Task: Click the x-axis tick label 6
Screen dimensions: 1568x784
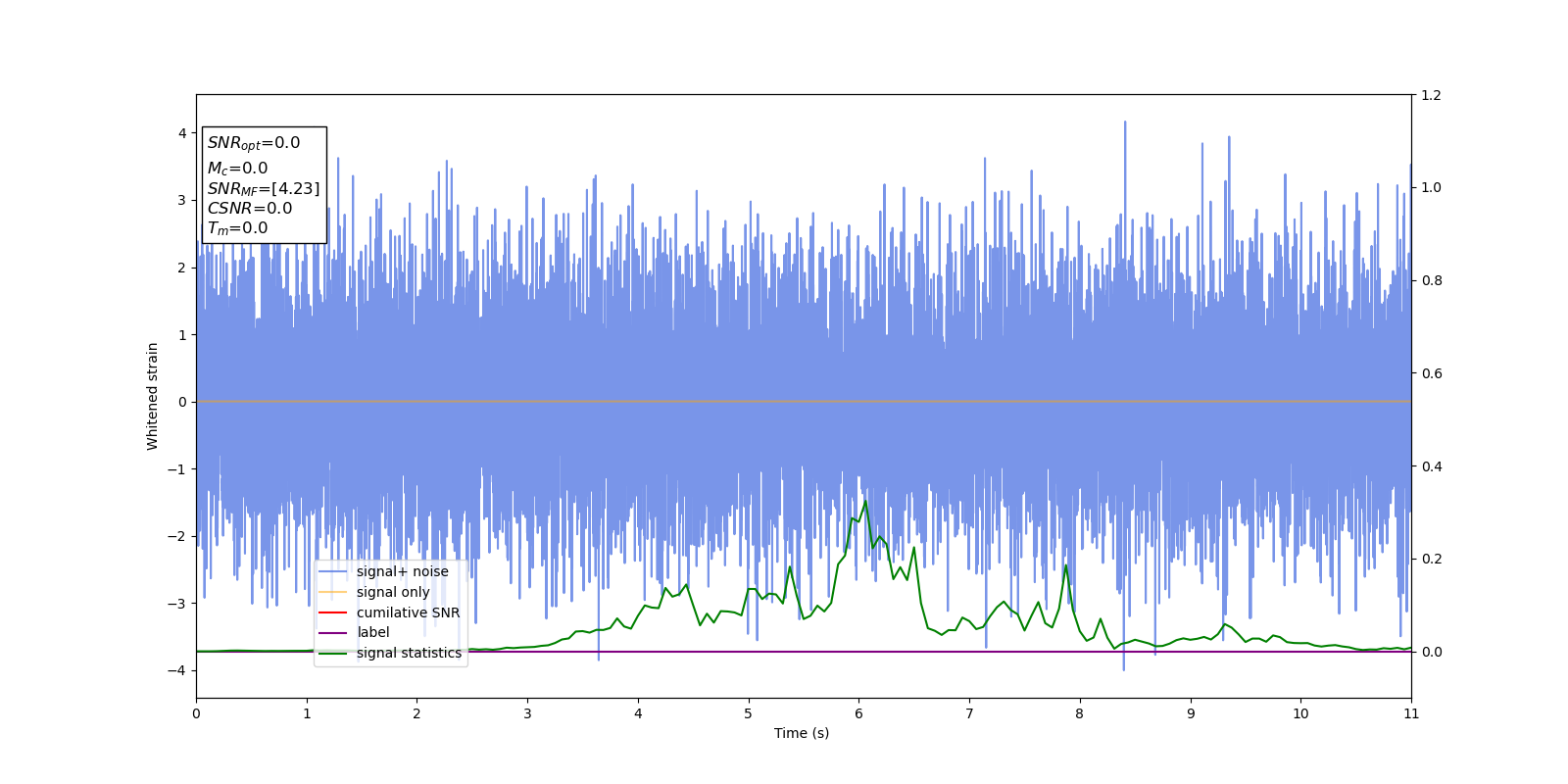Action: tap(858, 713)
